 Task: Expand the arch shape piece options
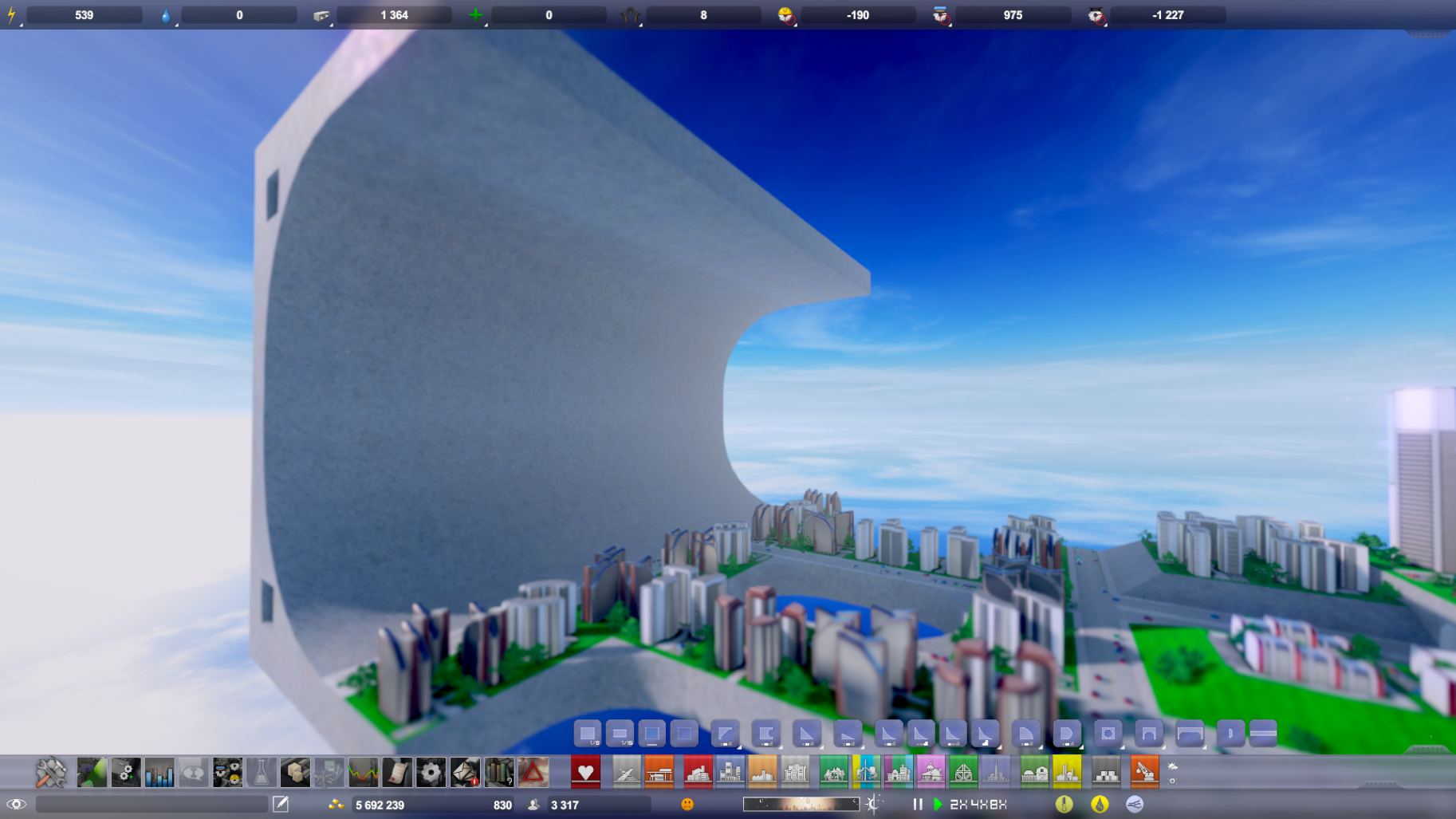coord(1149,734)
